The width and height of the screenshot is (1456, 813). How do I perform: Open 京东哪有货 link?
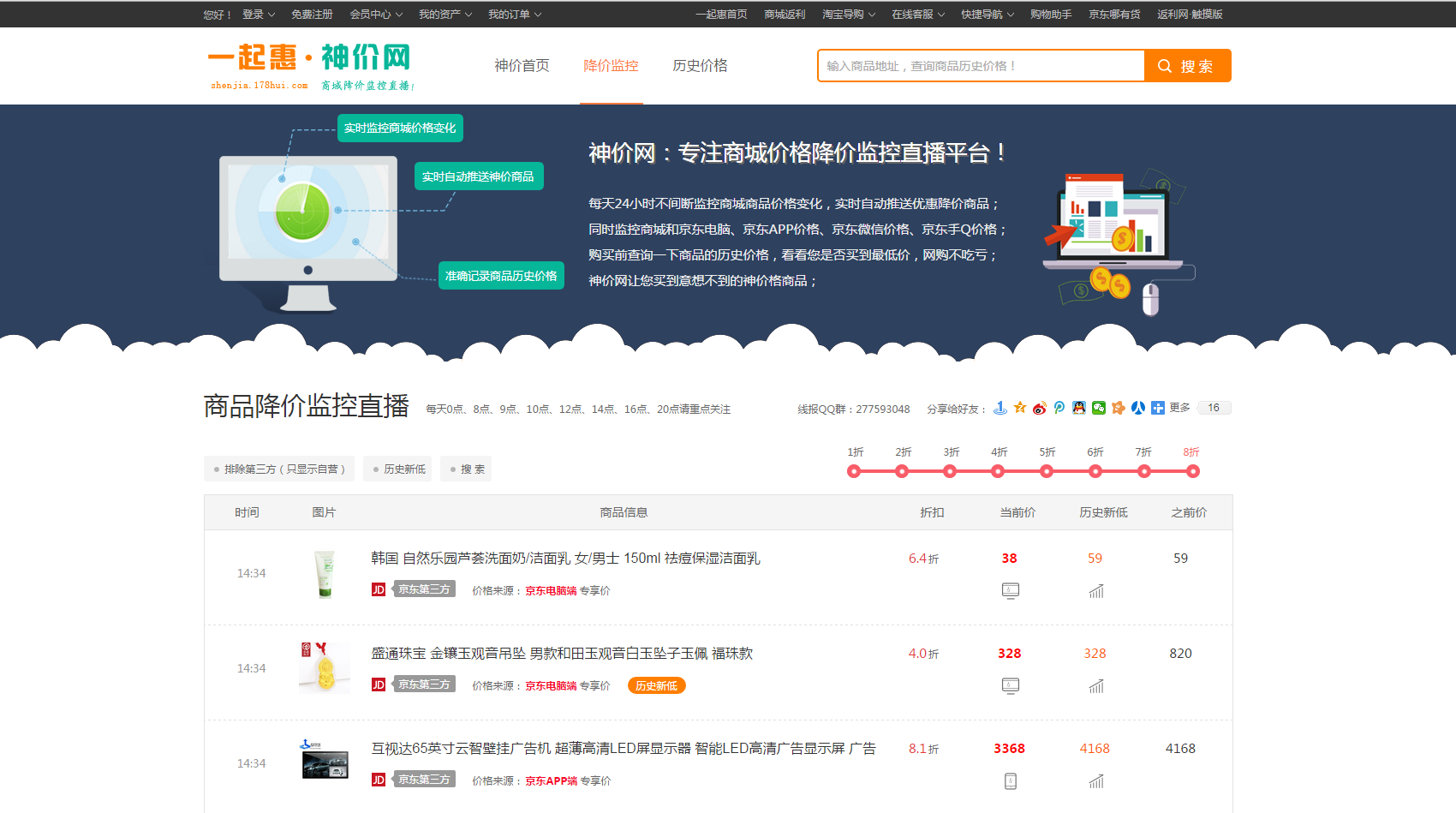point(1114,15)
